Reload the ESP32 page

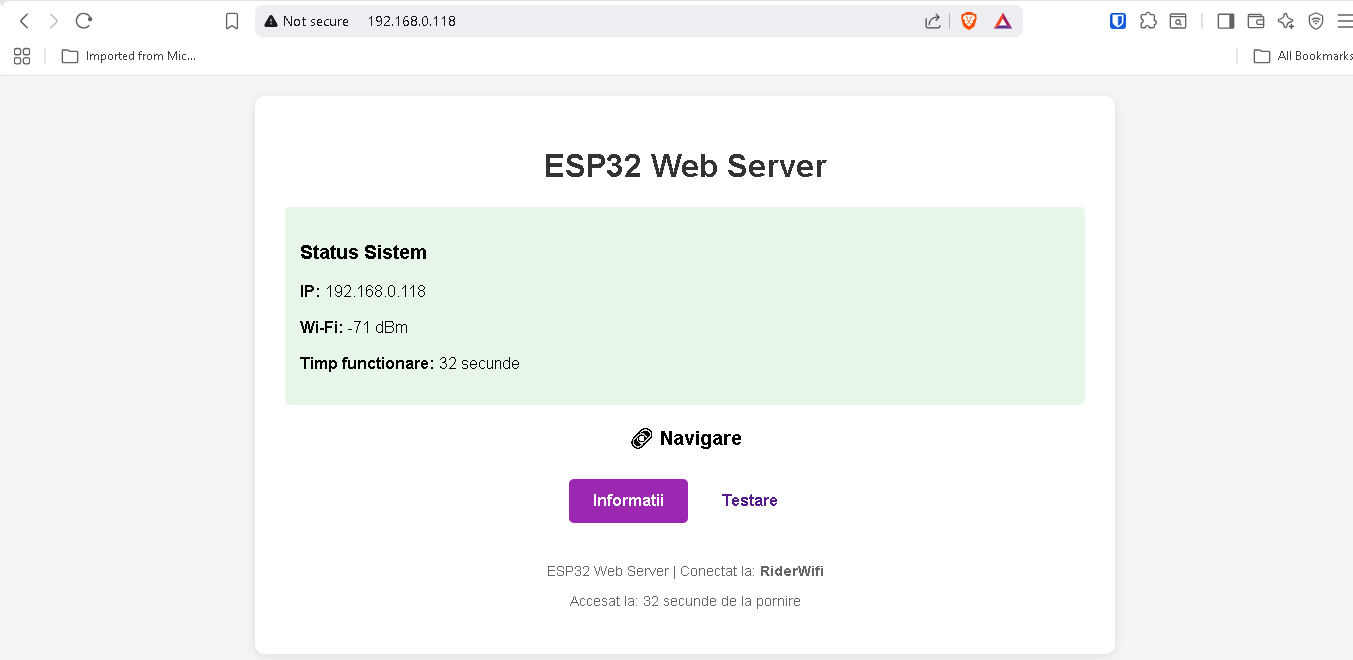84,21
